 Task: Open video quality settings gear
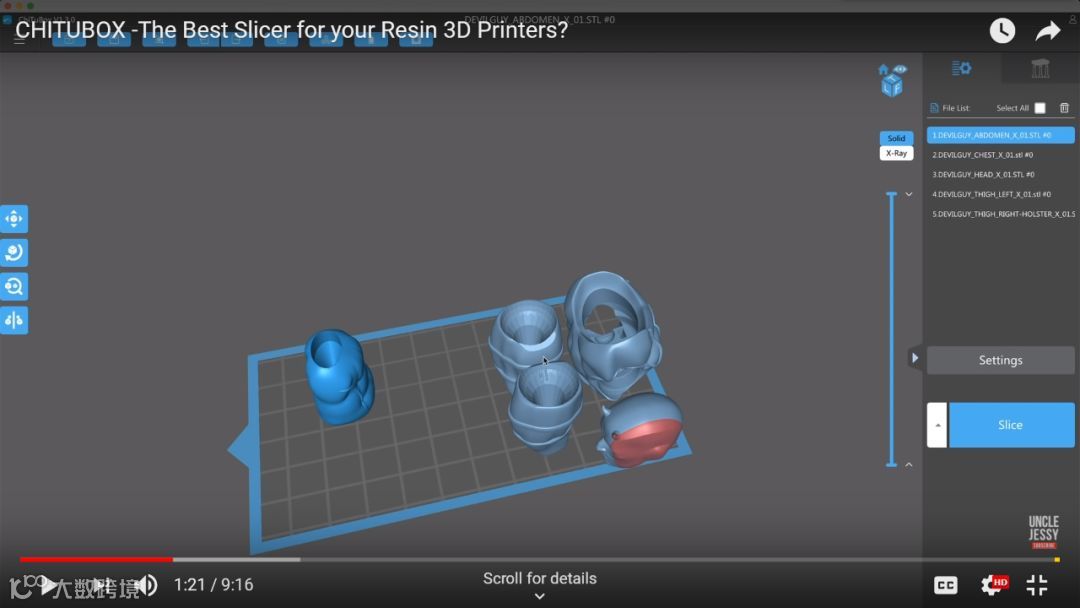click(x=994, y=585)
